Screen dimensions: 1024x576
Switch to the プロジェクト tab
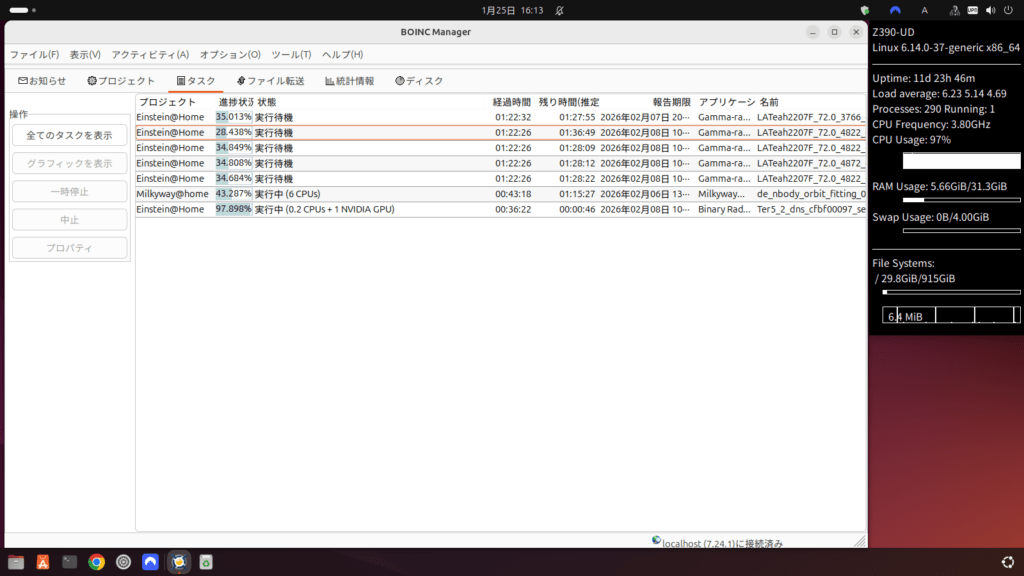(x=121, y=81)
